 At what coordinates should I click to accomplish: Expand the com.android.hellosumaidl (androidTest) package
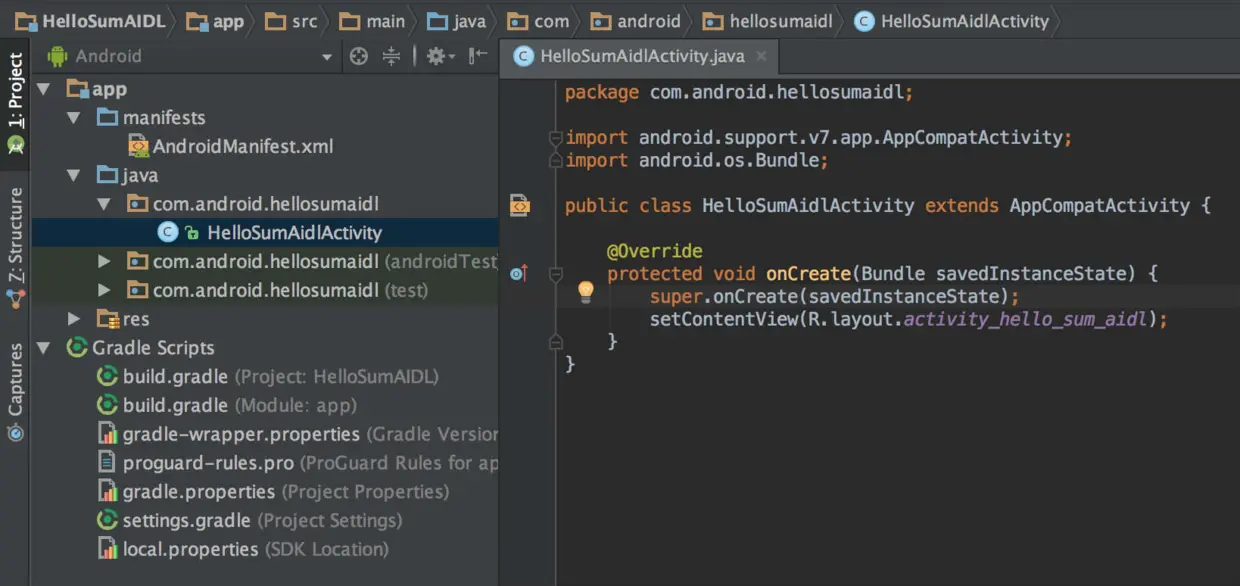pos(104,262)
